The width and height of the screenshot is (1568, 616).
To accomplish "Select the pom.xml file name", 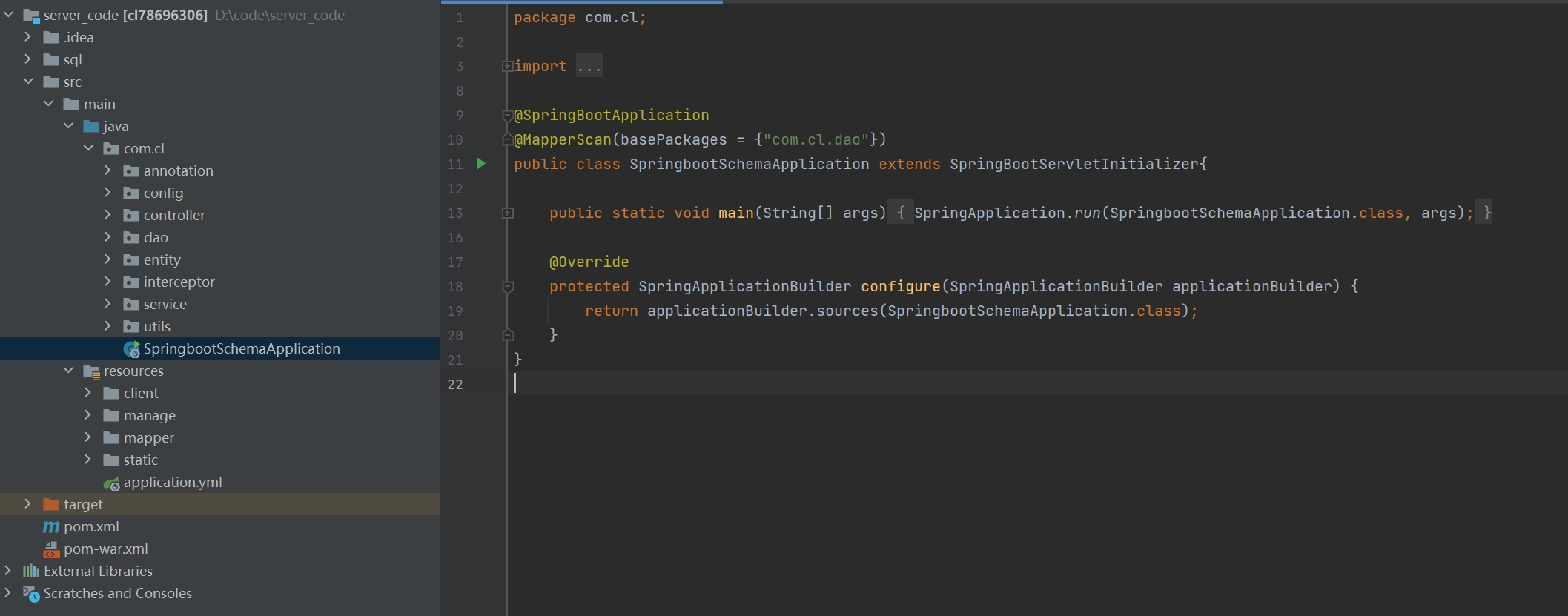I will pos(91,526).
